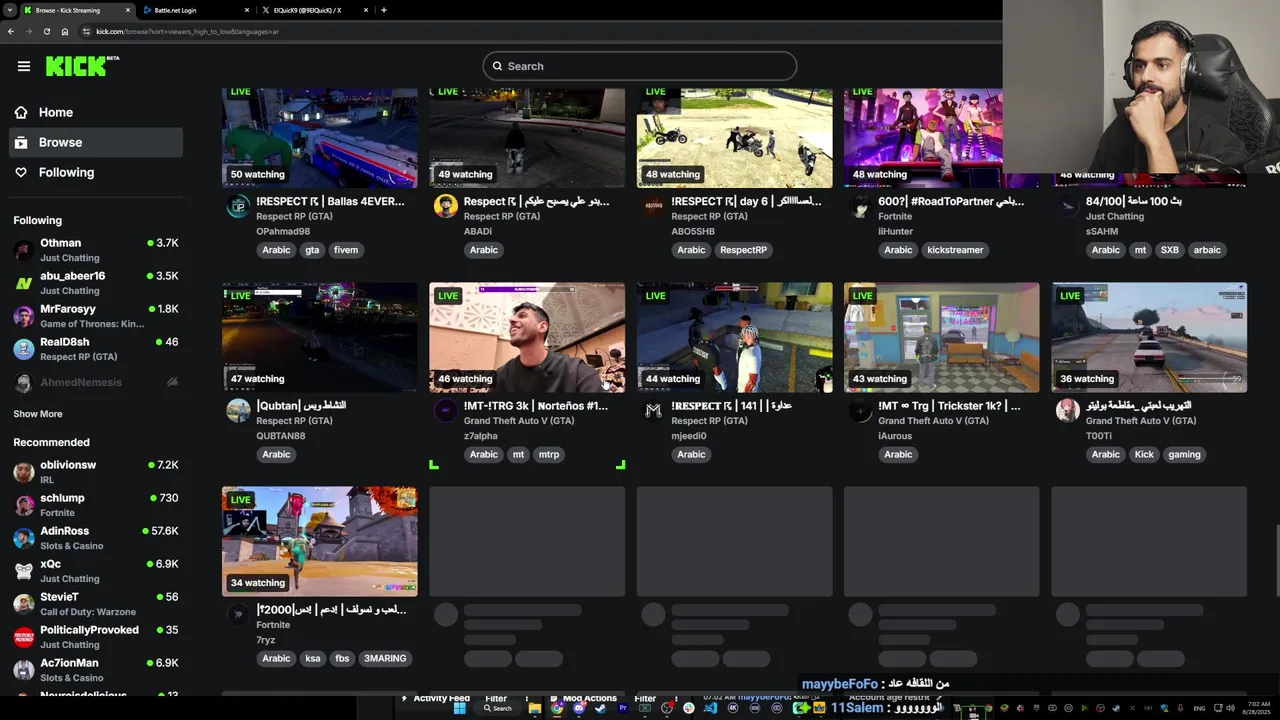
Task: Open StevieT recommended channel
Action: [x=96, y=604]
